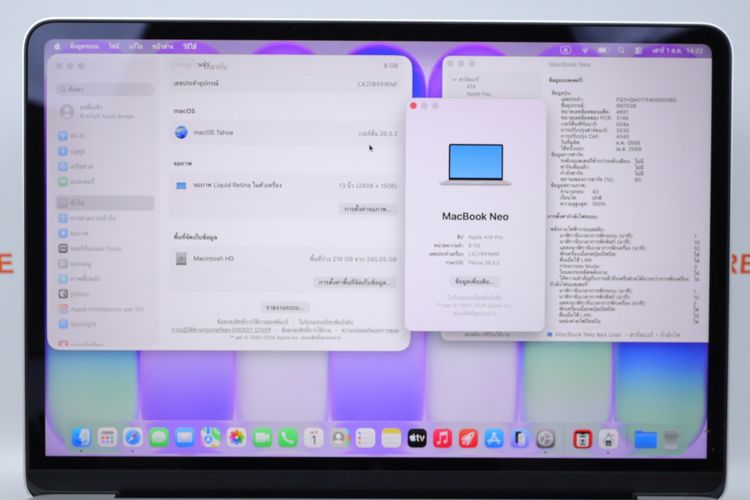Open the Window menu in menu bar
750x500 pixels.
pos(163,46)
